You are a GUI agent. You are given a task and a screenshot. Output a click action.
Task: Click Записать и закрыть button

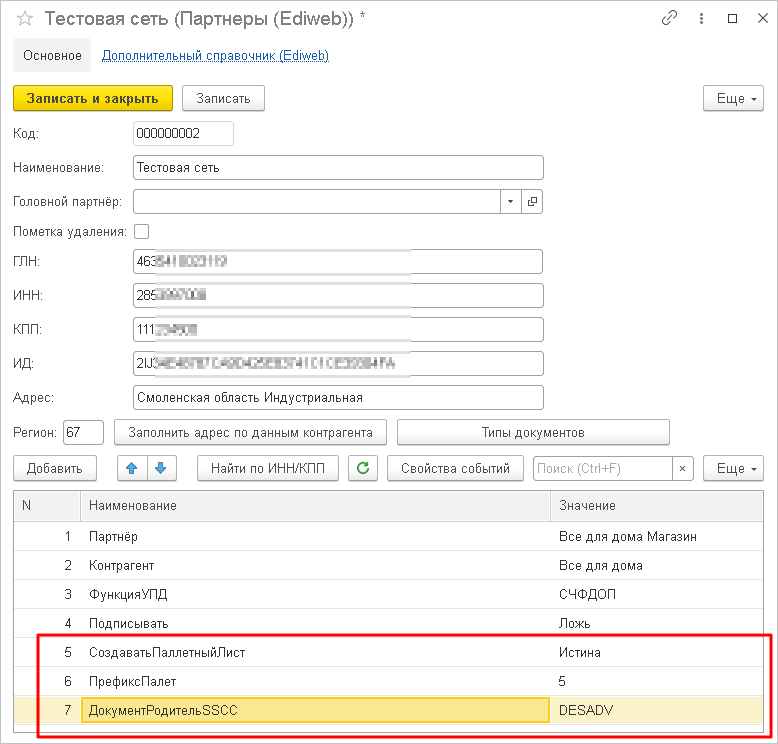point(93,98)
